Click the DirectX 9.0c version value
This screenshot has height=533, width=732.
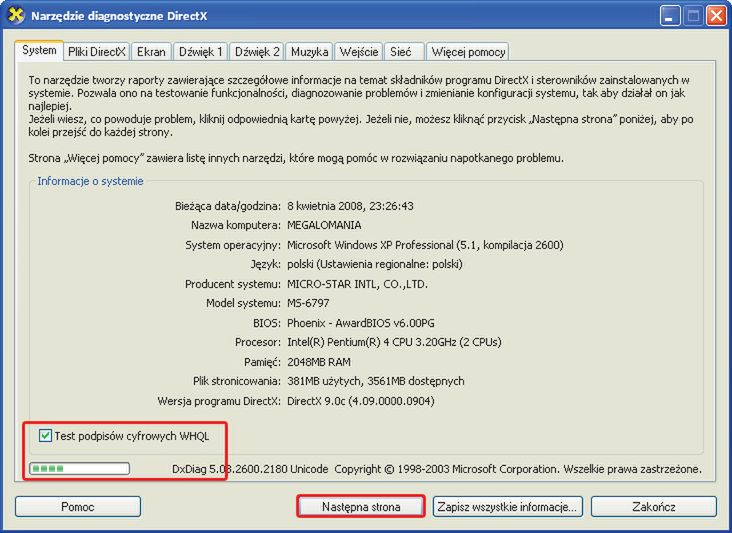pyautogui.click(x=360, y=401)
